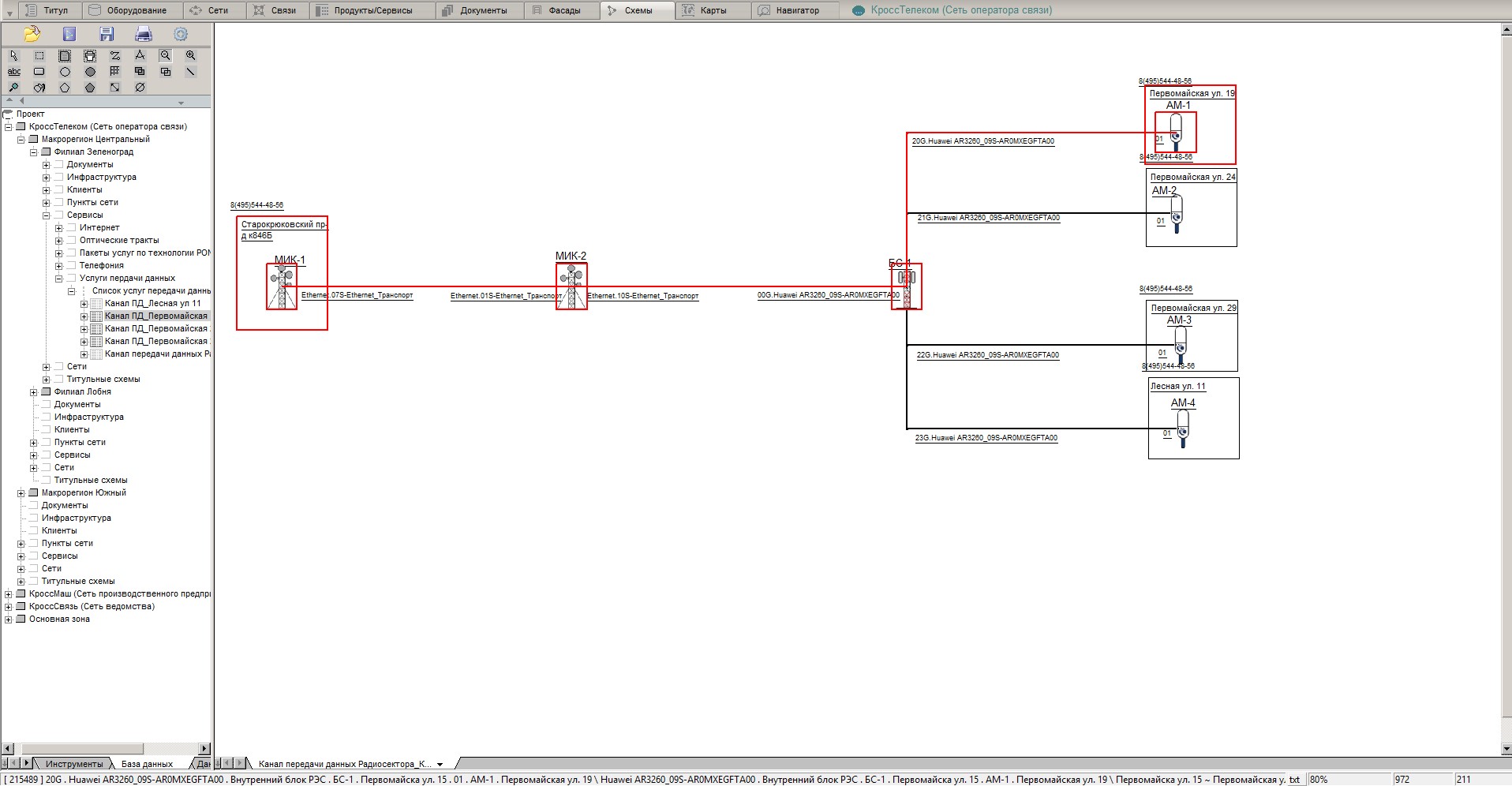The width and height of the screenshot is (1512, 786).
Task: Select the КроссСвязь tree item
Action: [92, 607]
